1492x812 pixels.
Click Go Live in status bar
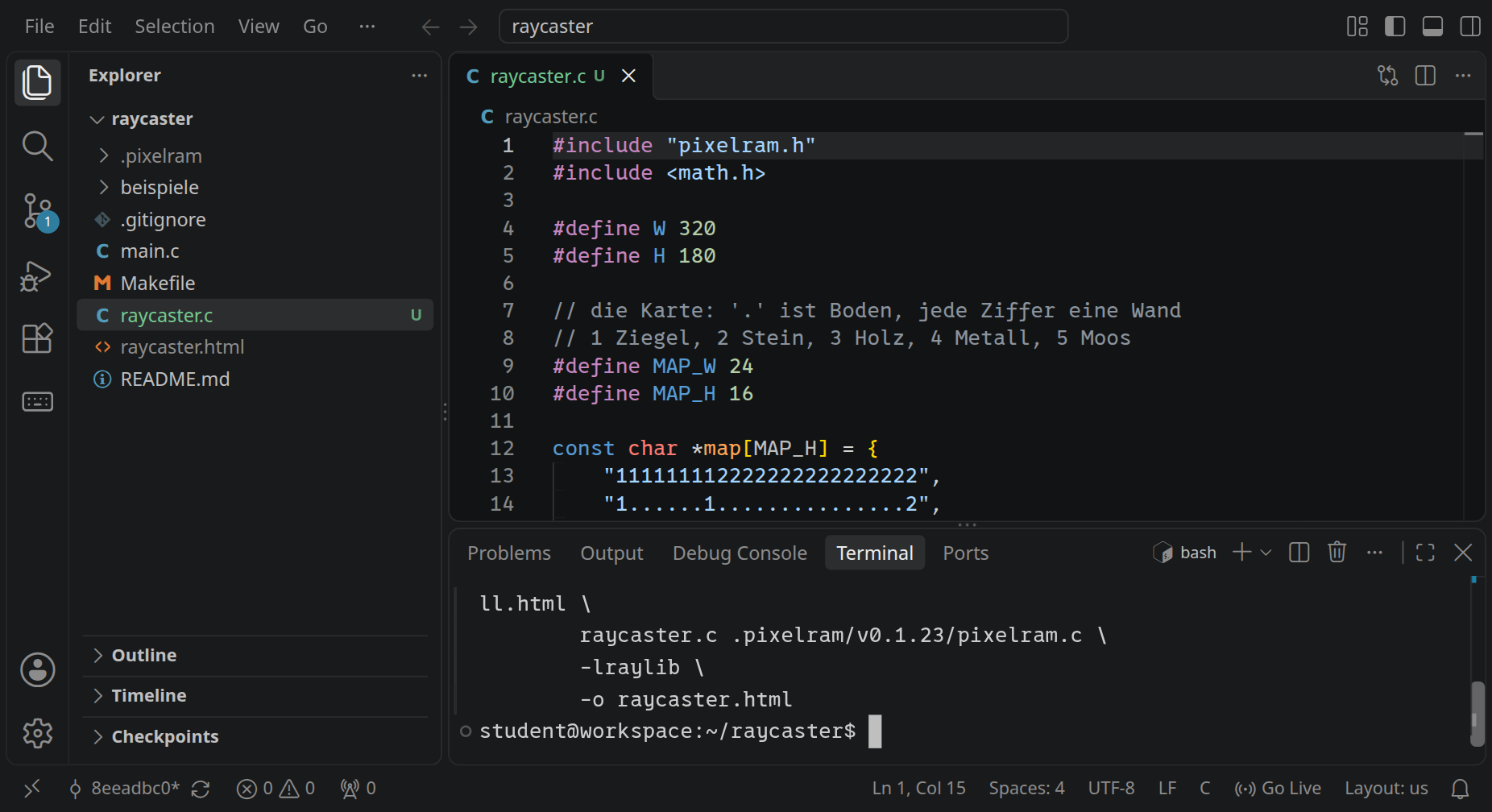pos(1278,789)
